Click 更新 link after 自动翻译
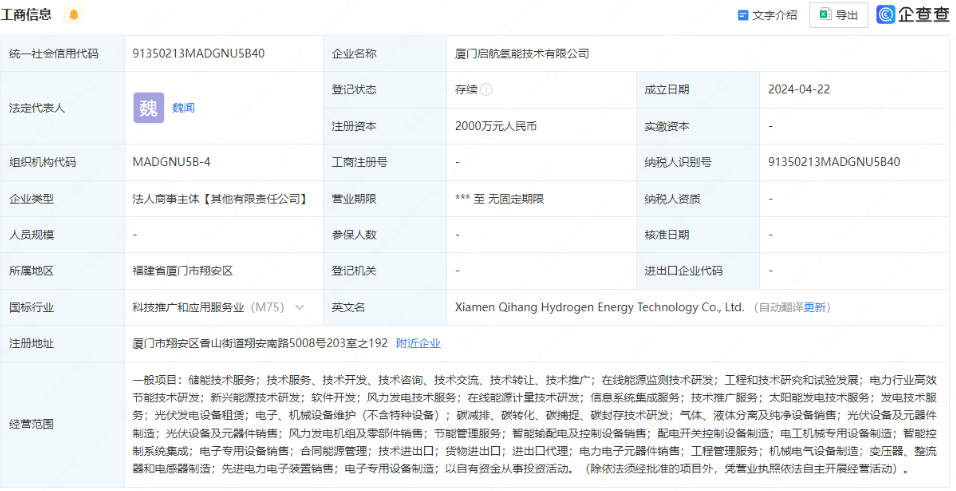This screenshot has width=956, height=491. [815, 307]
